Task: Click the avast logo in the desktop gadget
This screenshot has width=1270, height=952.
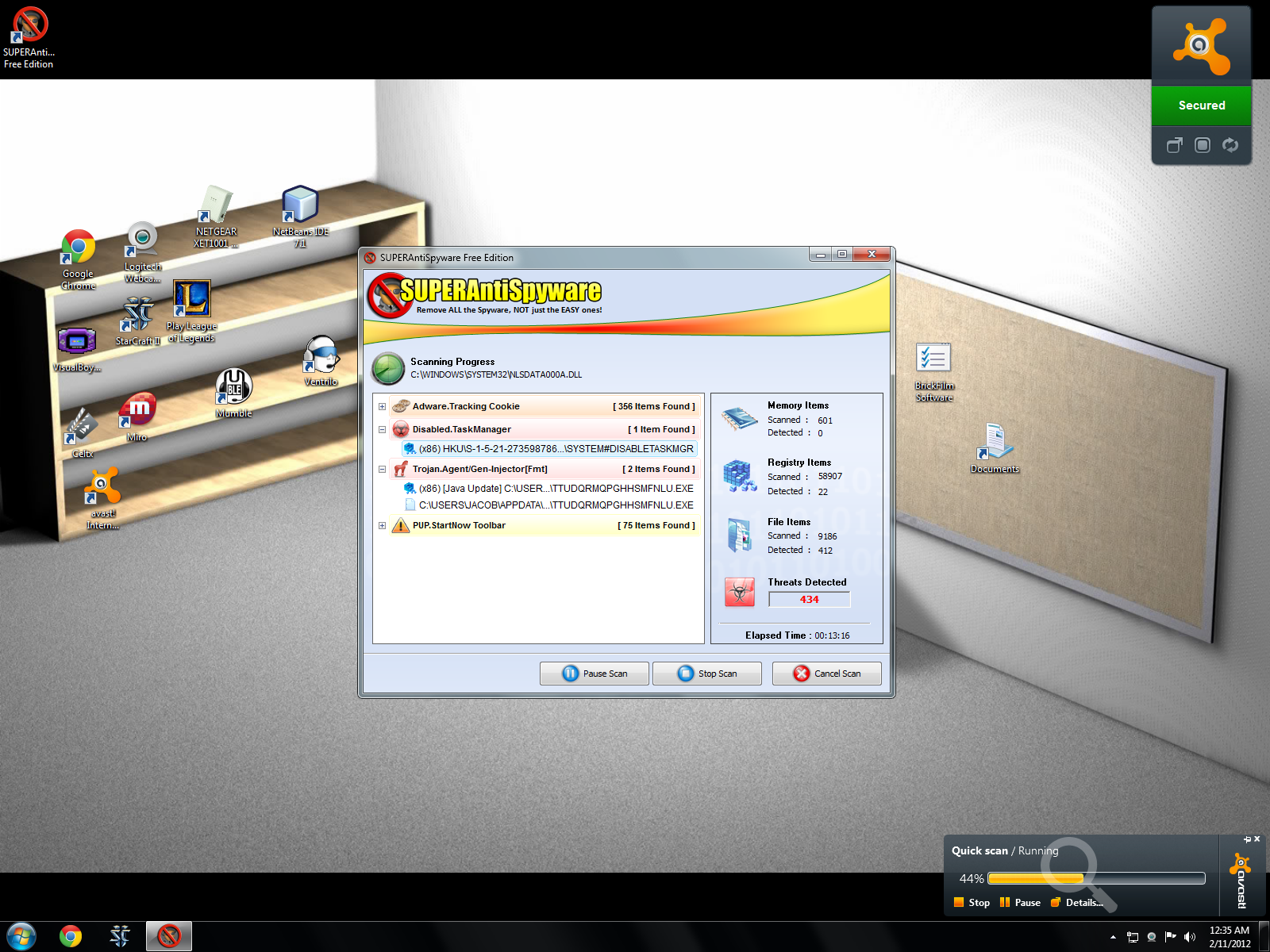Action: 1202,48
